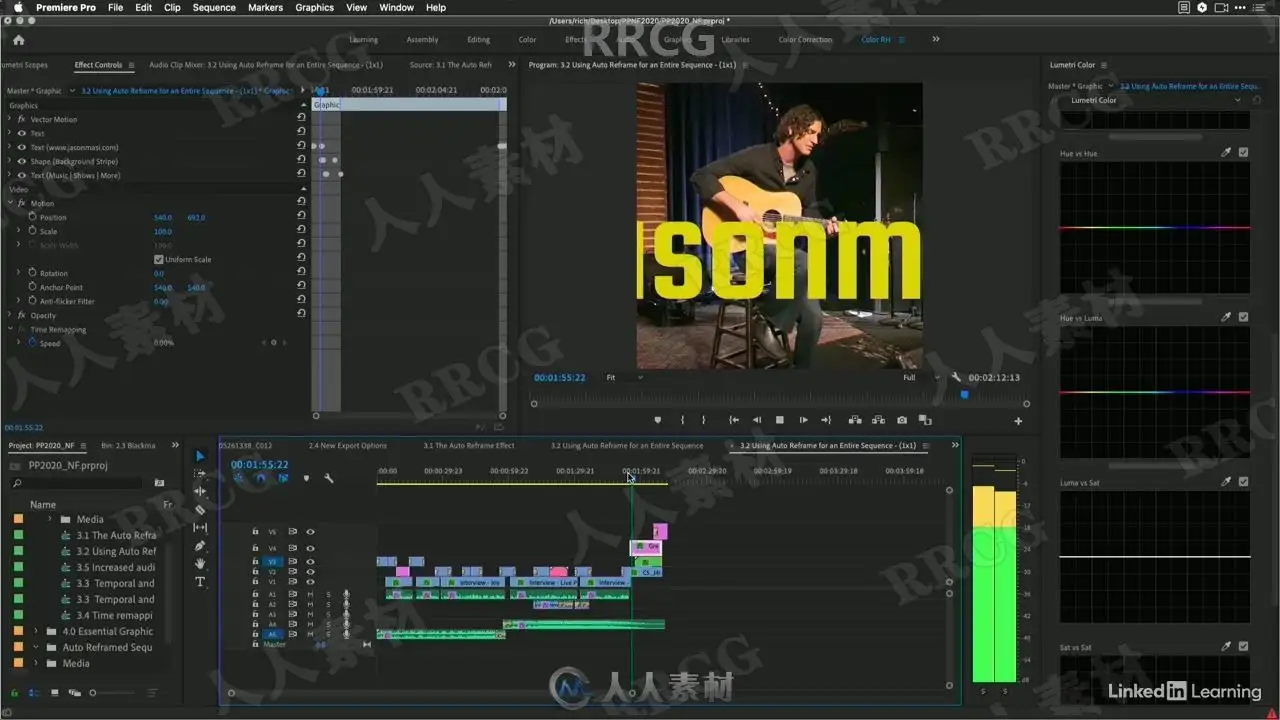
Task: Expand the 4.0 Essential Graphic bin
Action: click(37, 631)
